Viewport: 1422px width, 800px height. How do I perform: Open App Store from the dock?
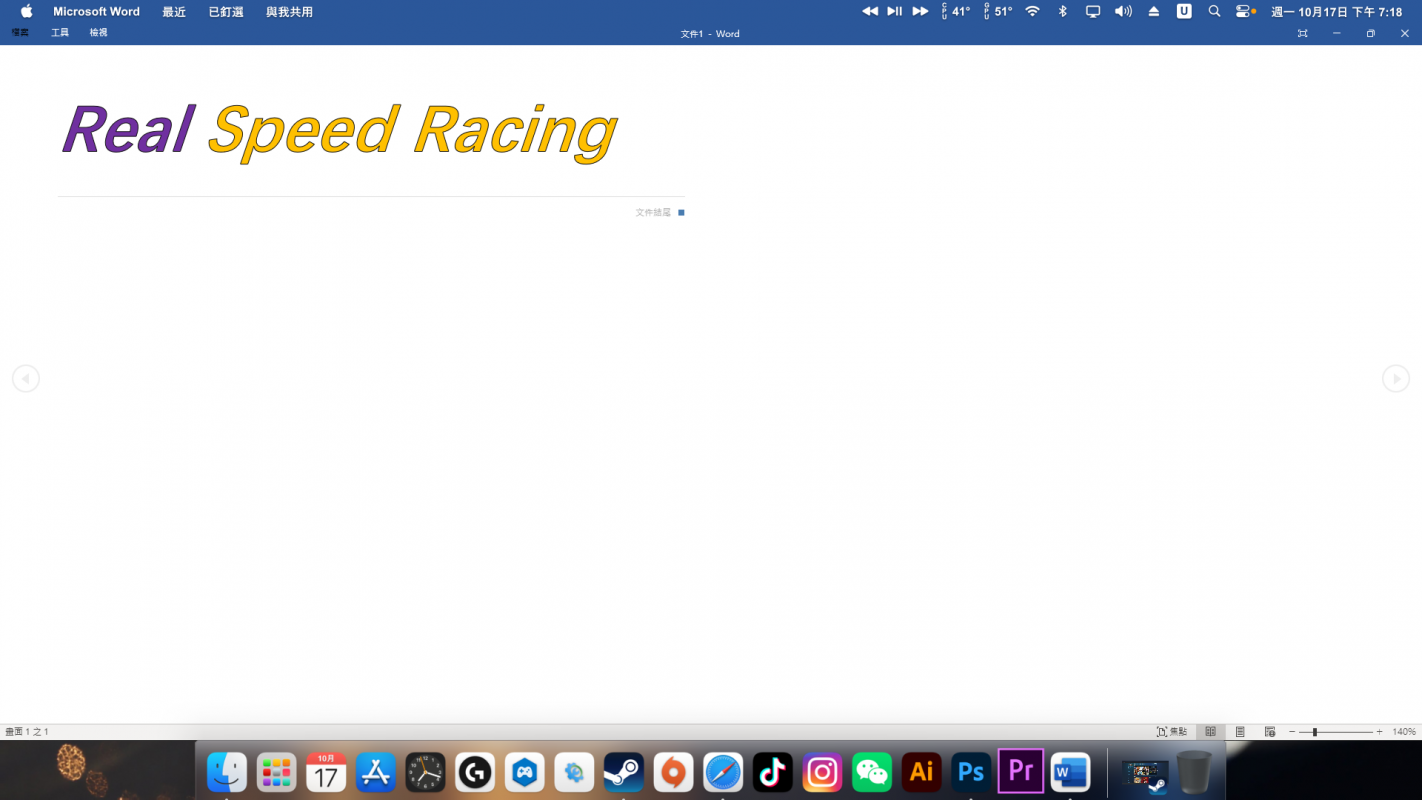tap(376, 772)
